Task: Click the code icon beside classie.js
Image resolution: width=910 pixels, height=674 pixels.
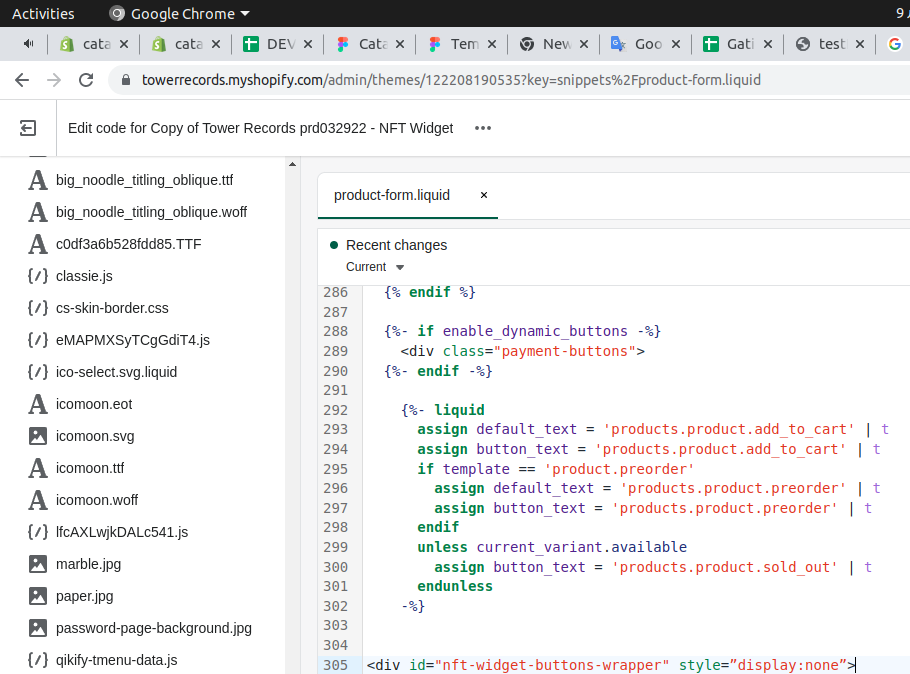Action: click(38, 276)
